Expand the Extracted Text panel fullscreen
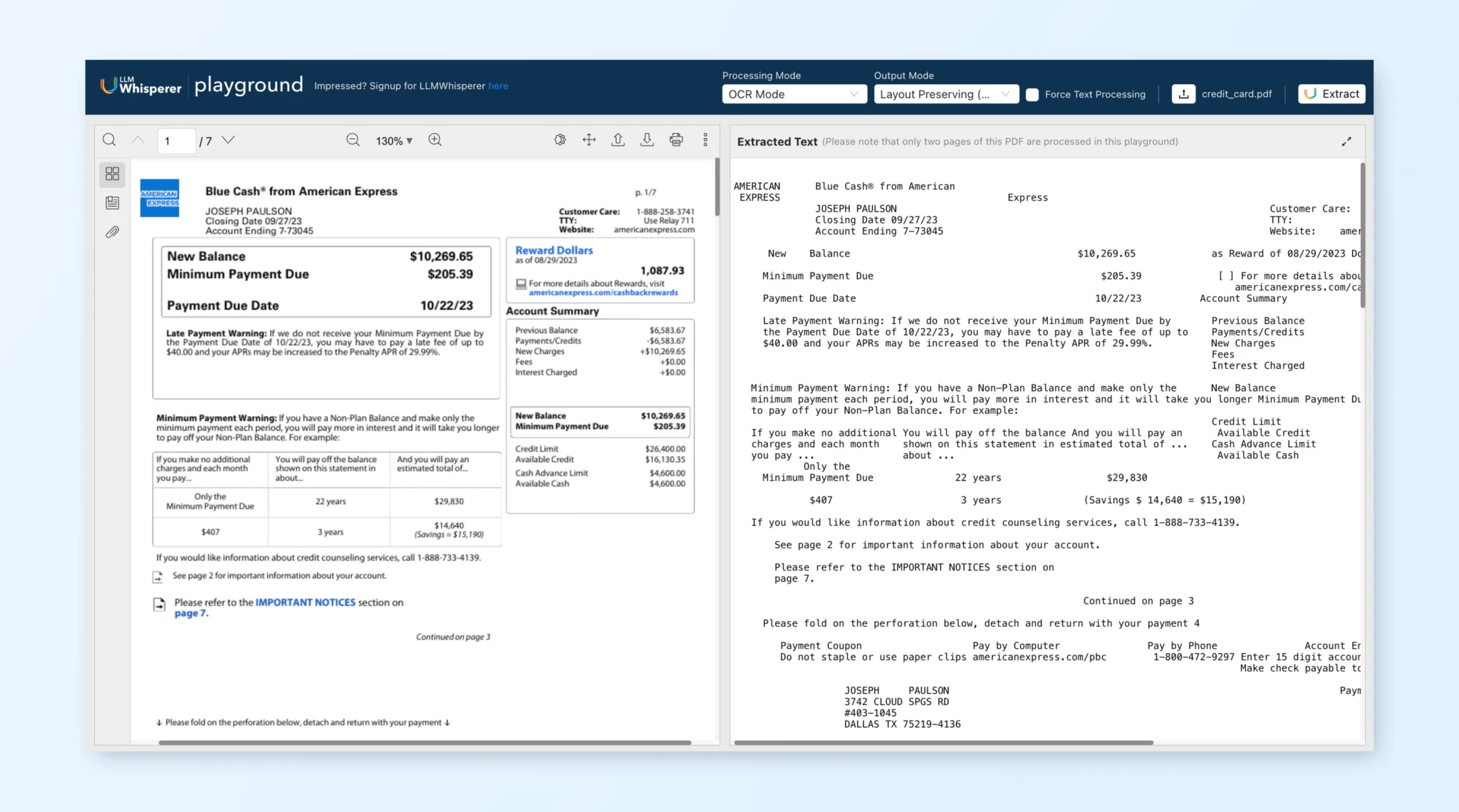Viewport: 1459px width, 812px height. click(x=1346, y=140)
